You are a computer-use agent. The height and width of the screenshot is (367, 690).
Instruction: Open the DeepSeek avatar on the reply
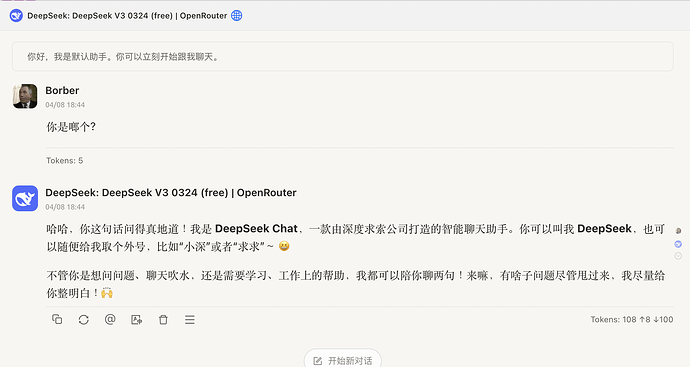pyautogui.click(x=25, y=198)
